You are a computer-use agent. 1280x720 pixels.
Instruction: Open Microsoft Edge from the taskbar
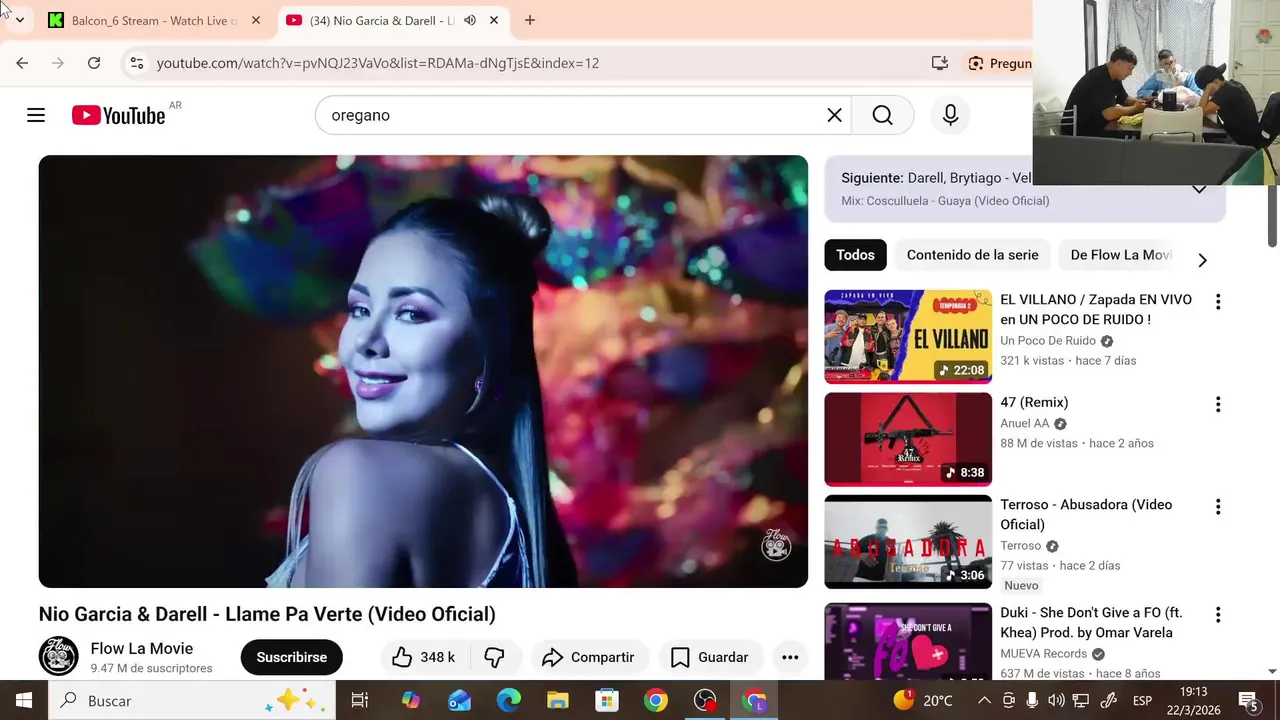pos(509,701)
